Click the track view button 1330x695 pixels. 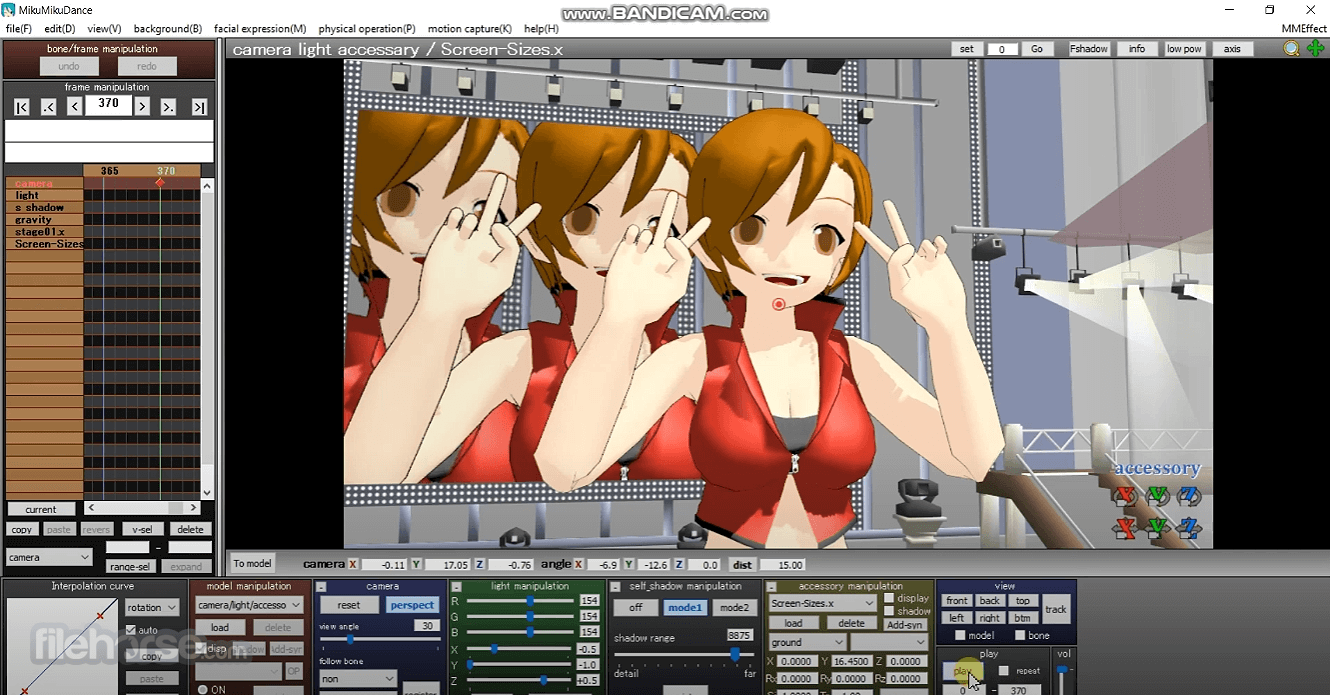[1056, 609]
